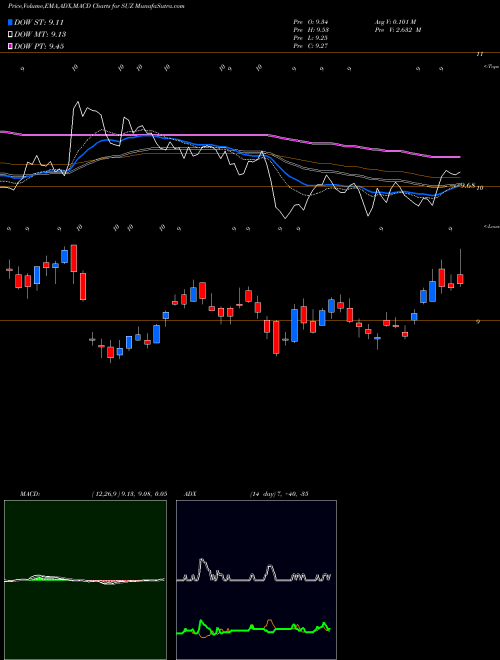Click the MACD panel title
Viewport: 500px width, 660px height.
coord(29,494)
